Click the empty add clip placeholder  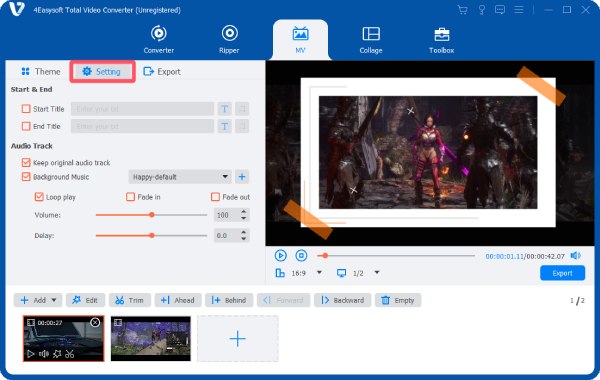click(238, 338)
